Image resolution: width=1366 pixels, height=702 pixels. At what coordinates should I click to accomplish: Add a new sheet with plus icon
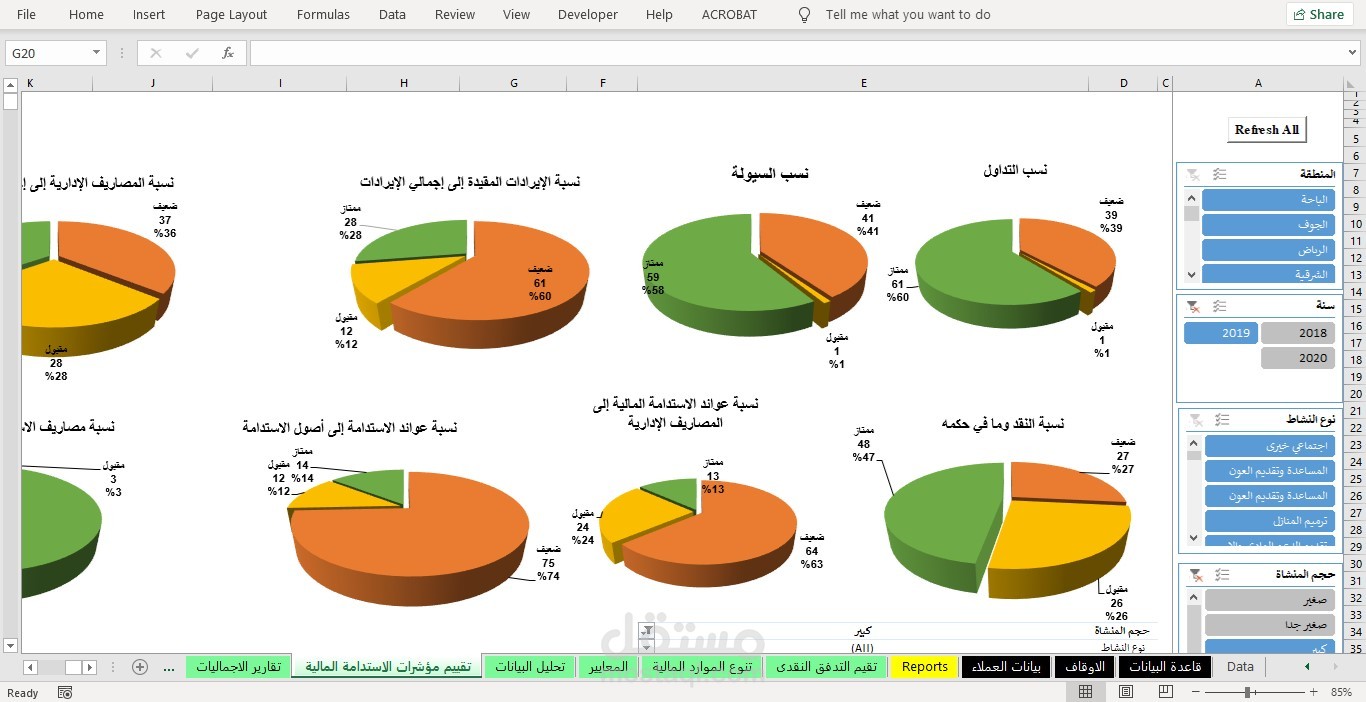tap(140, 667)
